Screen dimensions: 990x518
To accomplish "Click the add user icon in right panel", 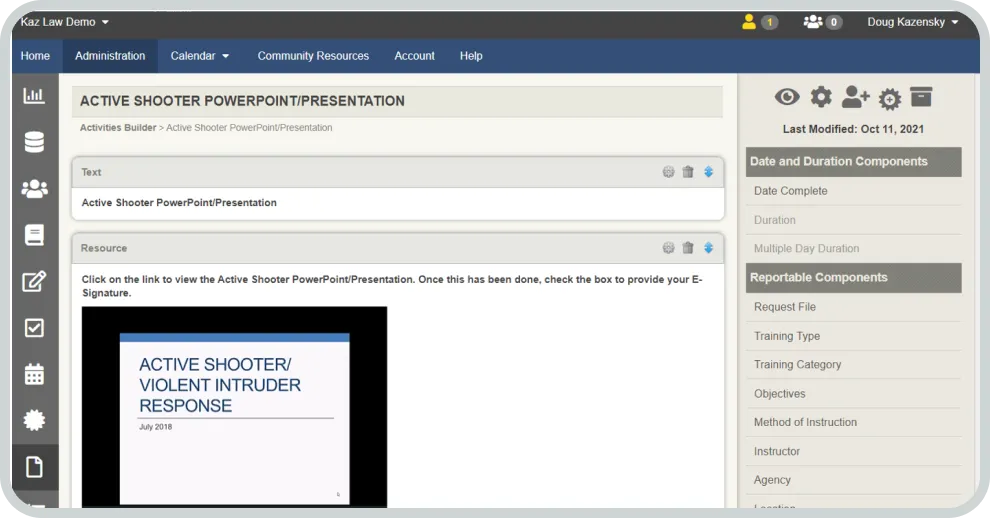I will click(x=855, y=97).
